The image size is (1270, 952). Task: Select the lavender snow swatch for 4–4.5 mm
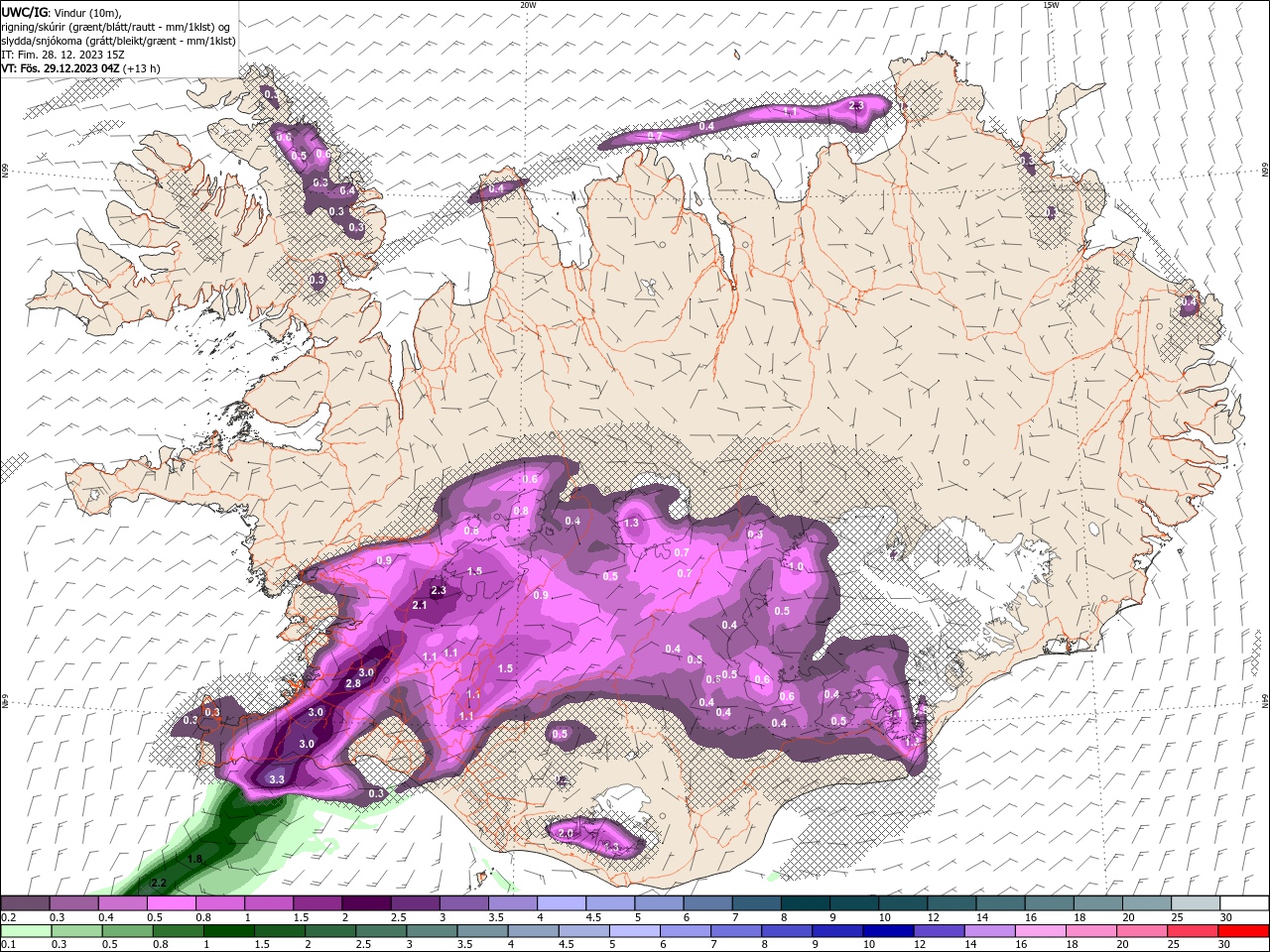pos(562,902)
